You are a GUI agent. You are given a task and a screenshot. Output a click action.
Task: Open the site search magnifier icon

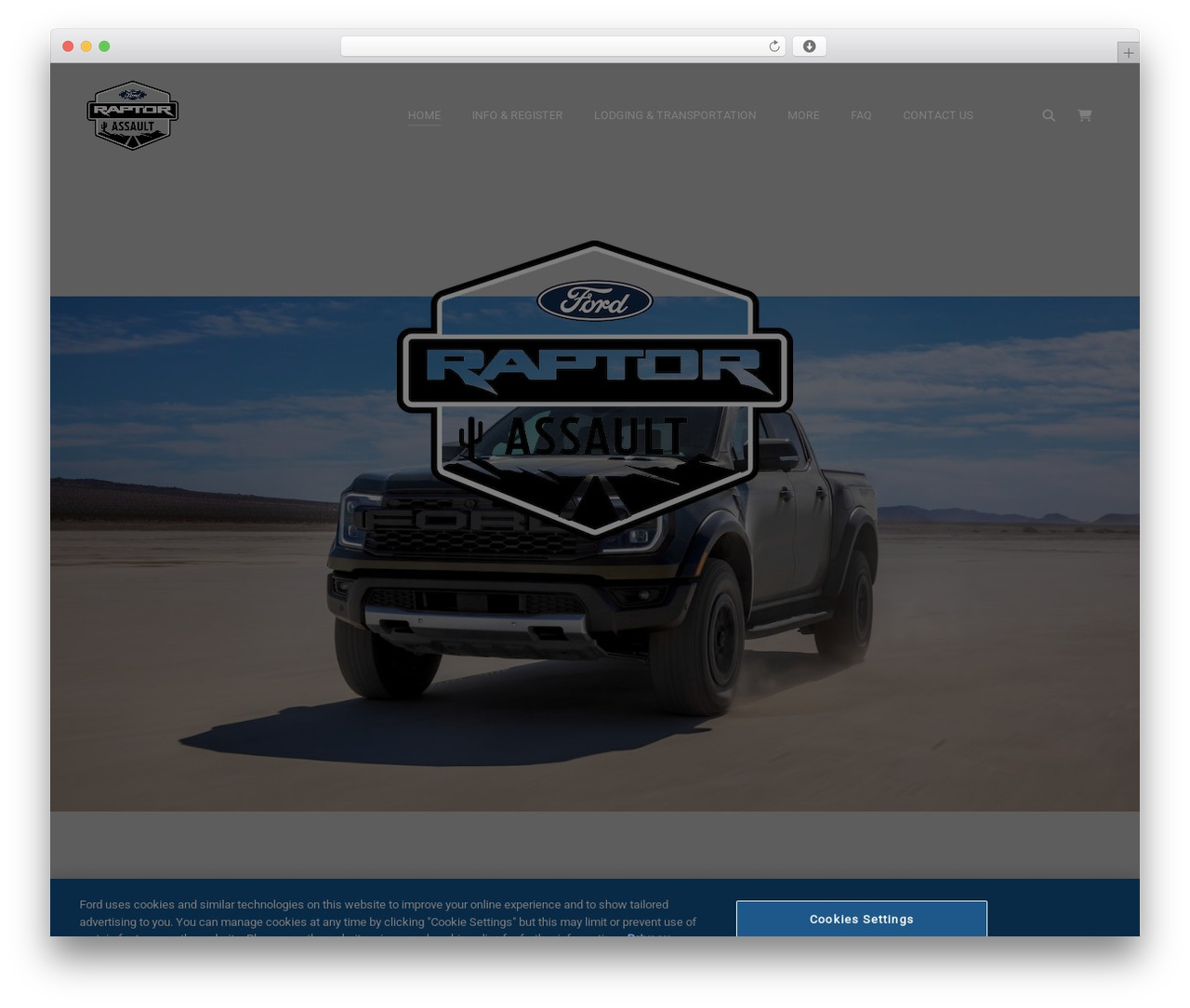tap(1049, 115)
